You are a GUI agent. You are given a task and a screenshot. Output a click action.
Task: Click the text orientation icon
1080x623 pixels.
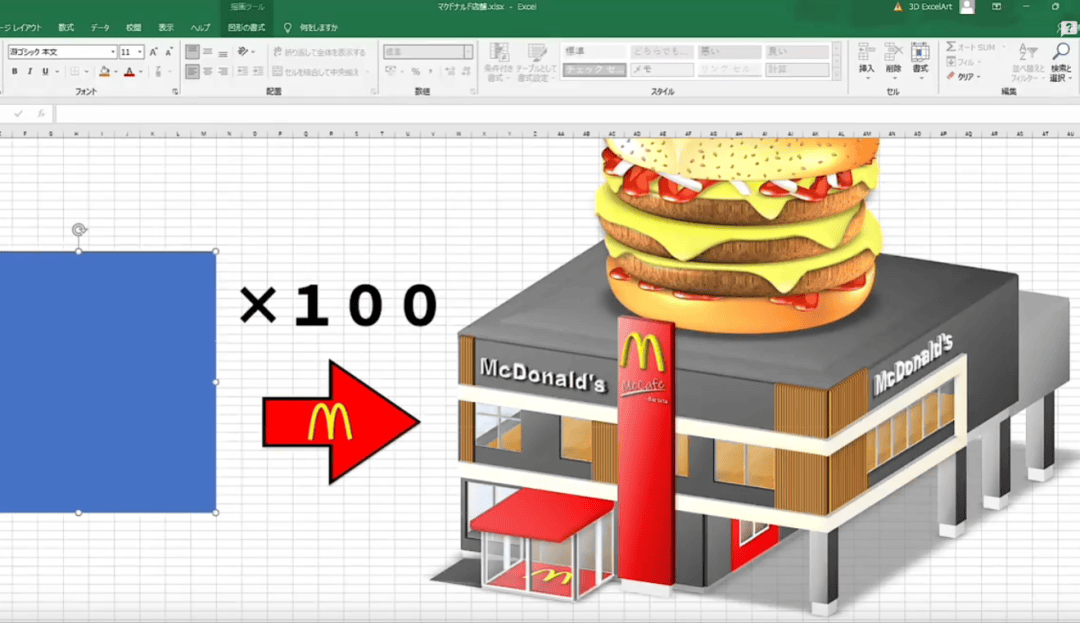pyautogui.click(x=242, y=52)
